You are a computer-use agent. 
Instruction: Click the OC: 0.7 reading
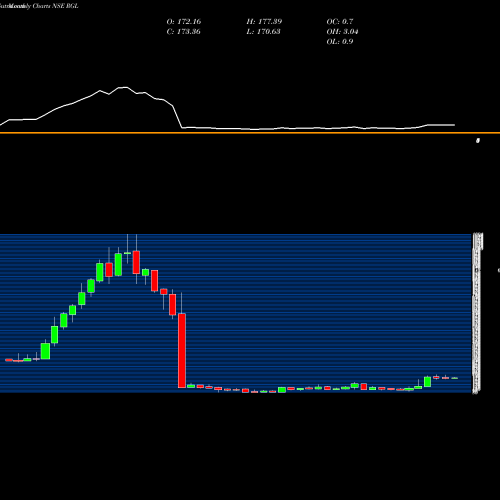pos(340,21)
